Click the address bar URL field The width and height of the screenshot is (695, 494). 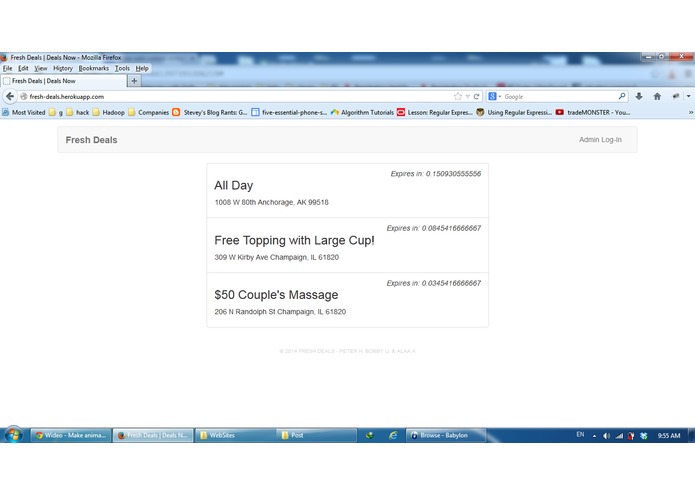click(x=239, y=96)
